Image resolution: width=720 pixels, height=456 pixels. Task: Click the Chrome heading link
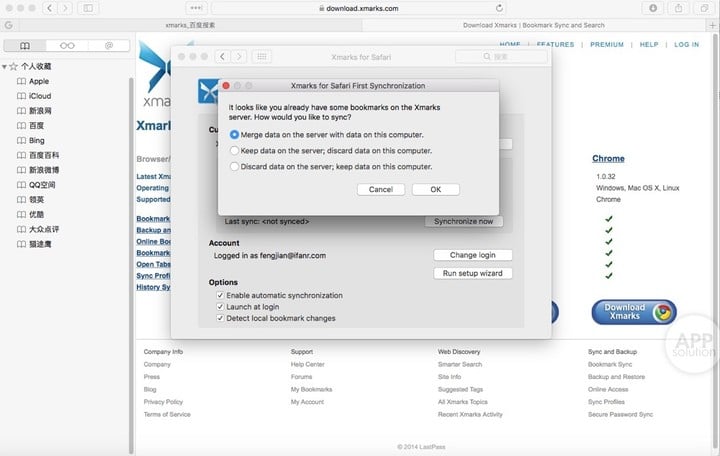(x=608, y=158)
